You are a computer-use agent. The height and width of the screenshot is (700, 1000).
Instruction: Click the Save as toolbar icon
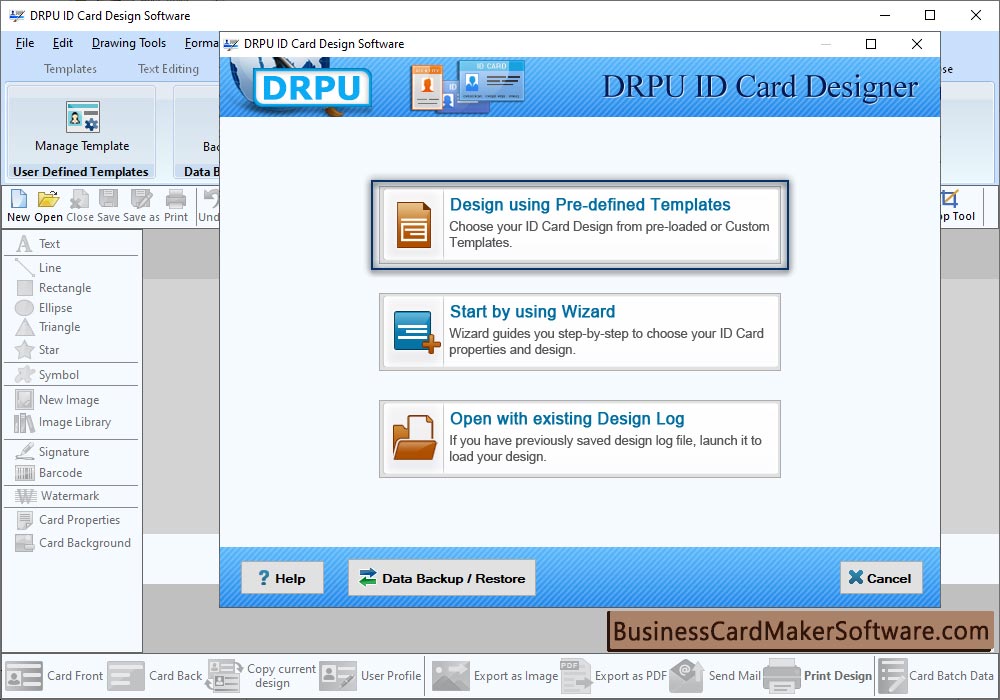[142, 206]
